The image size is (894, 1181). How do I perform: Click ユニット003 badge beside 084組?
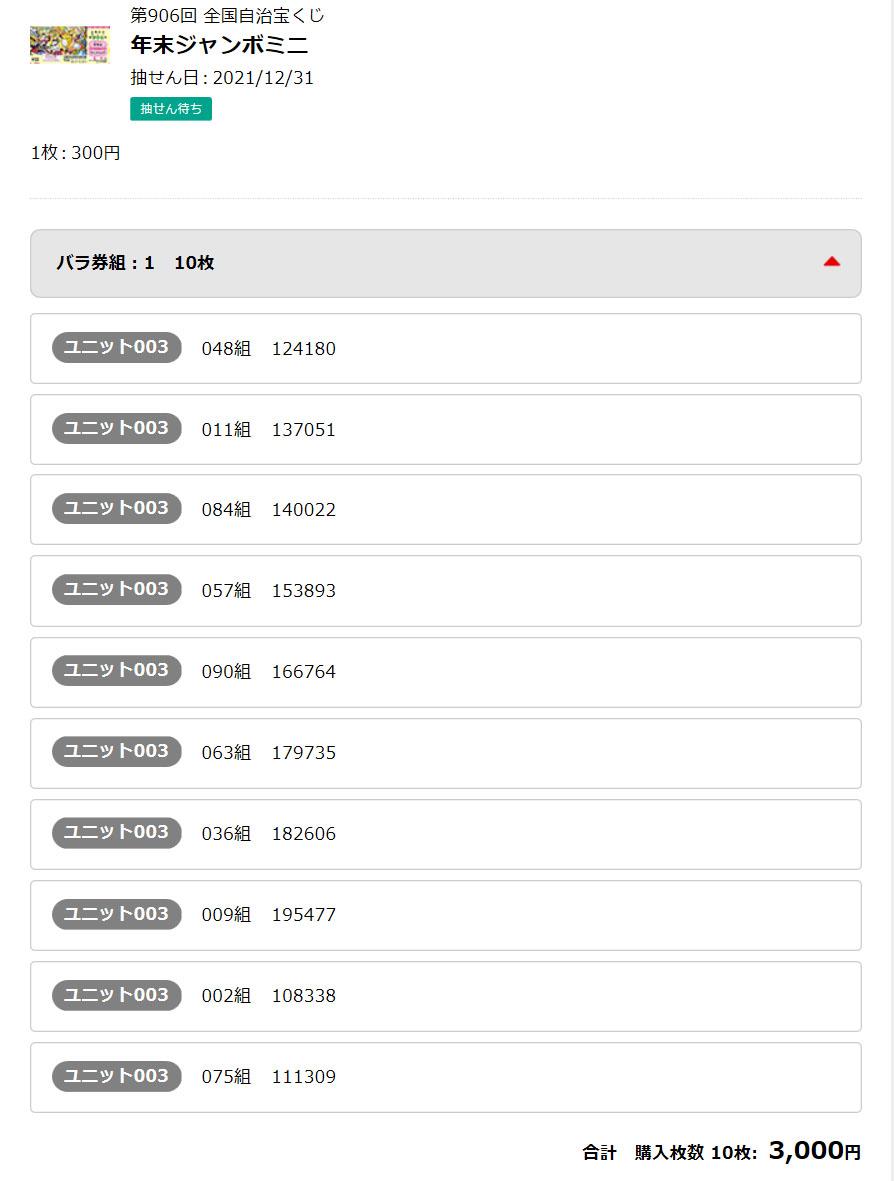click(x=117, y=508)
